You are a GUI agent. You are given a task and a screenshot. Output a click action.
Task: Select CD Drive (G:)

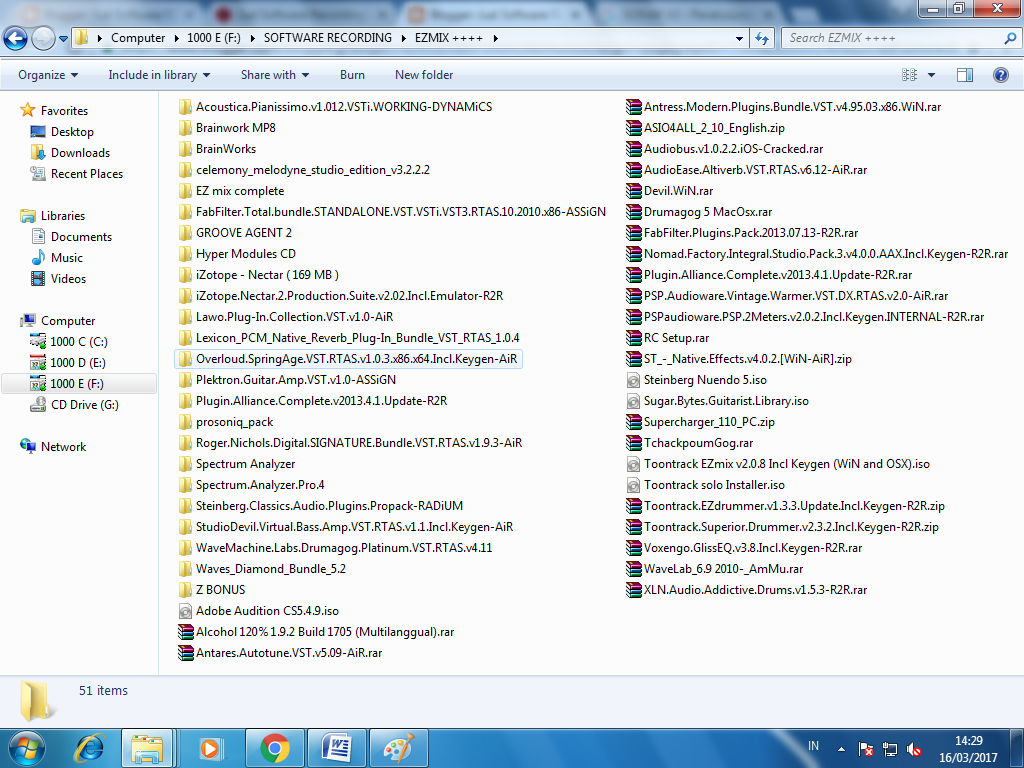(x=84, y=405)
